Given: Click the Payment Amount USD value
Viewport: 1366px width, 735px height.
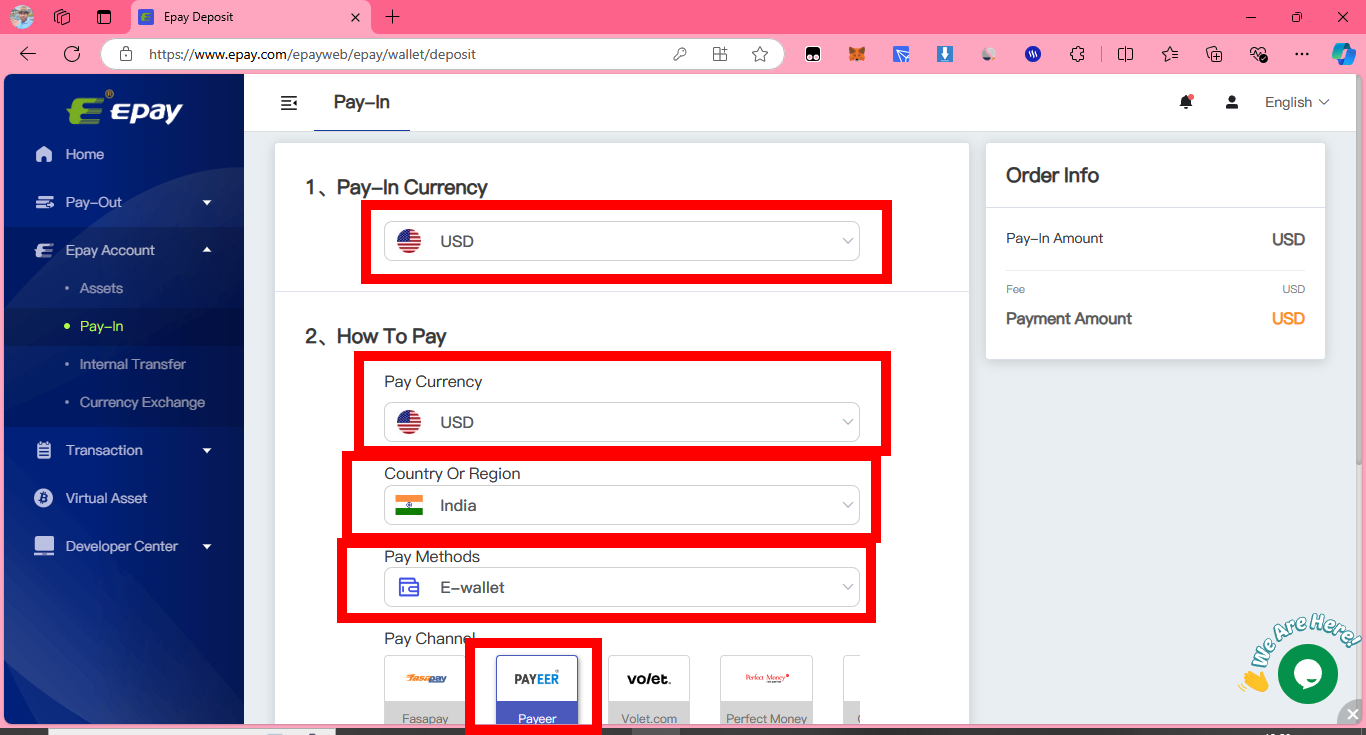Looking at the screenshot, I should 1288,318.
